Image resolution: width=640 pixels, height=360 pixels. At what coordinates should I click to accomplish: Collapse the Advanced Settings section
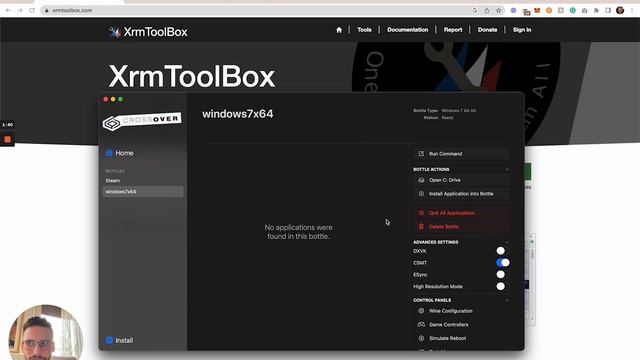point(507,242)
